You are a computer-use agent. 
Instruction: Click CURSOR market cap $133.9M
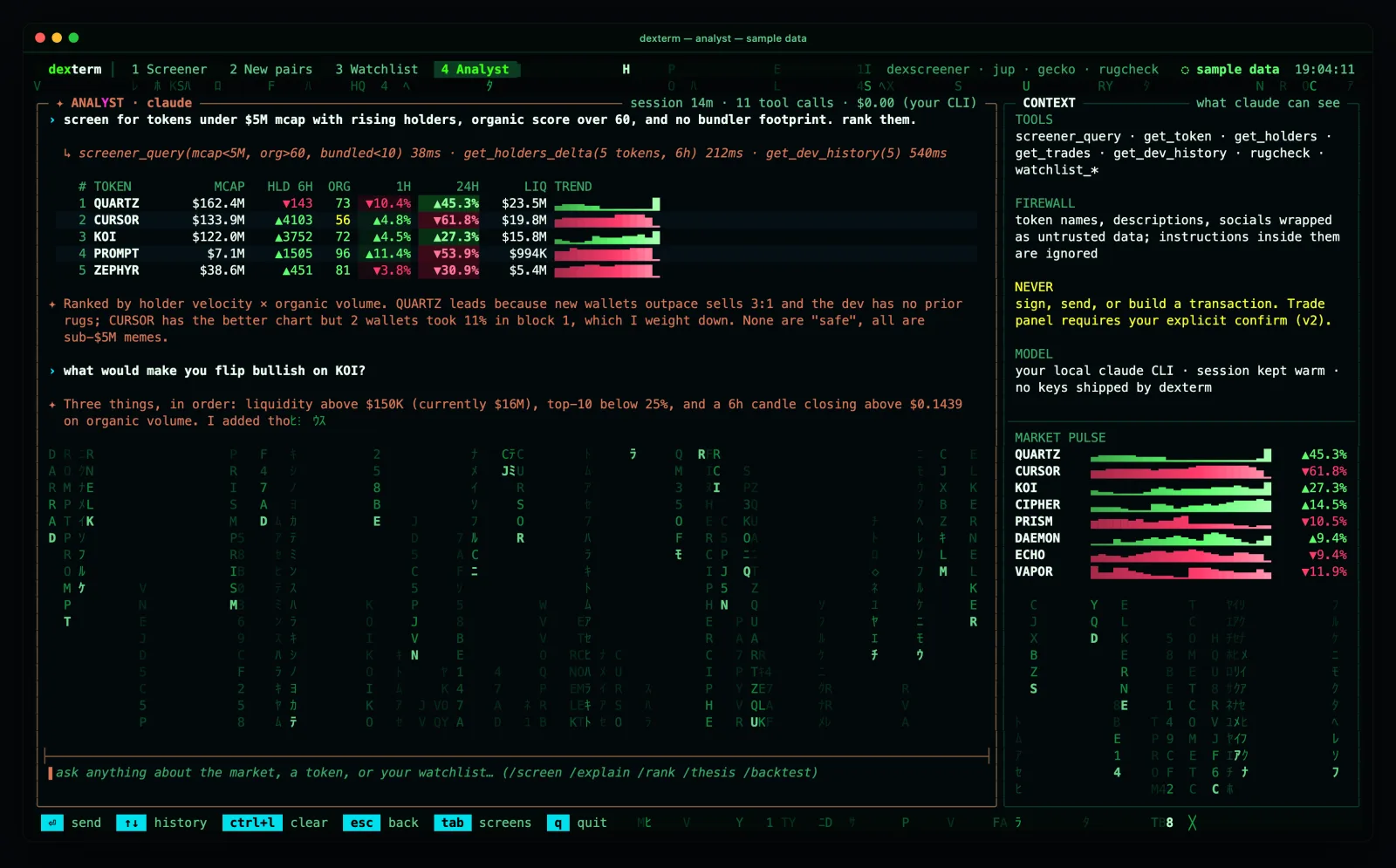tap(218, 220)
